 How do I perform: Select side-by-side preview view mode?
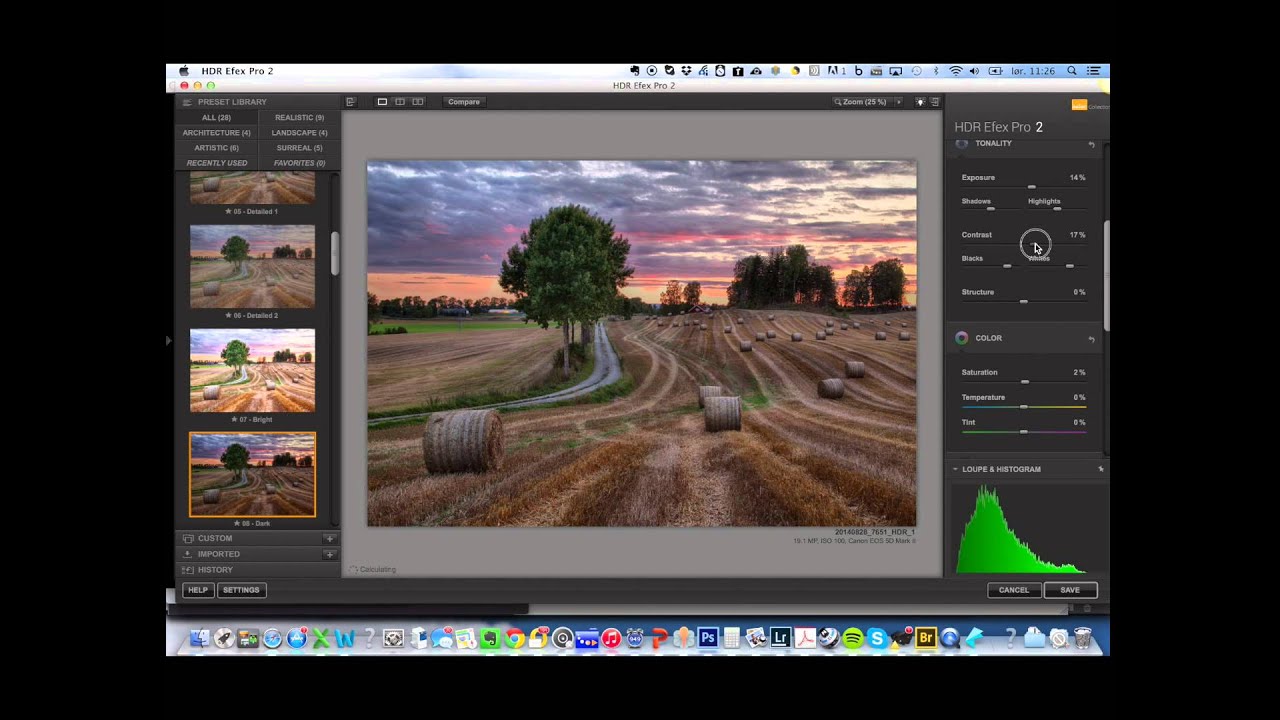coord(418,102)
